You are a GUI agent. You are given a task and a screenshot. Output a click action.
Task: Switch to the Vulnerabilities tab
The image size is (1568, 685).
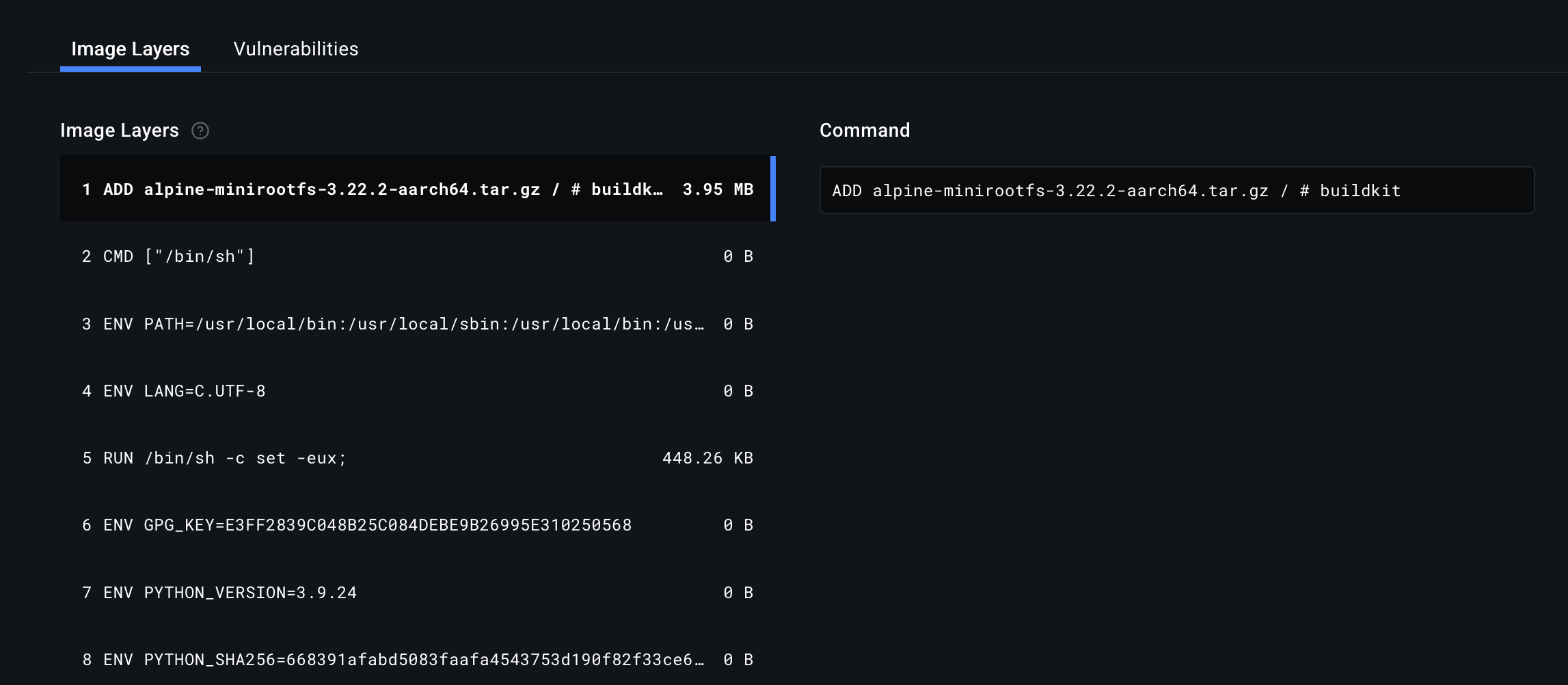tap(295, 49)
